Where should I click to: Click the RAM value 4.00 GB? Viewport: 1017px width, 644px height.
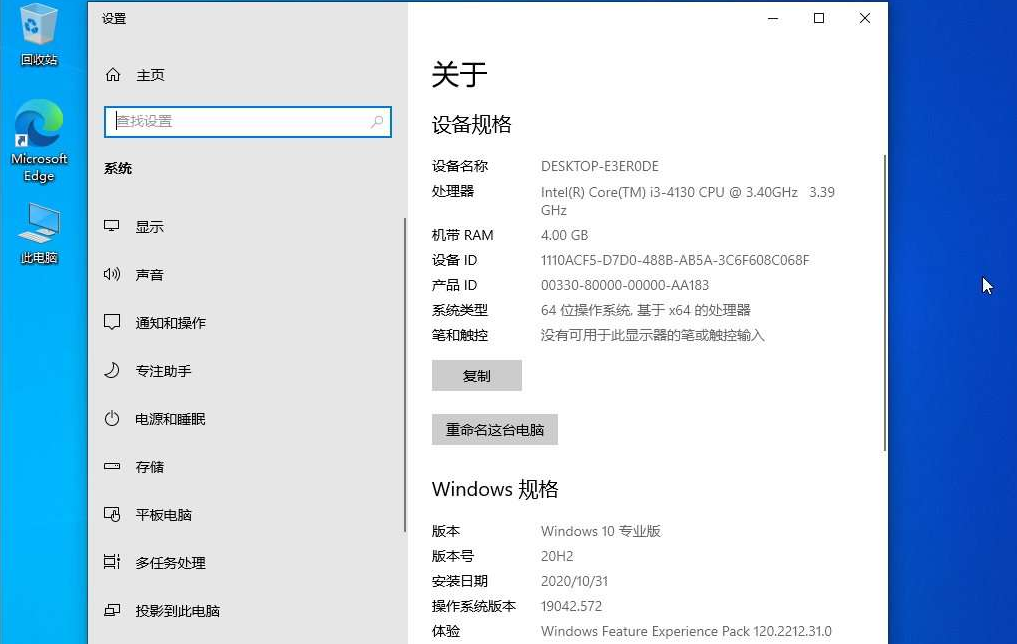click(564, 235)
